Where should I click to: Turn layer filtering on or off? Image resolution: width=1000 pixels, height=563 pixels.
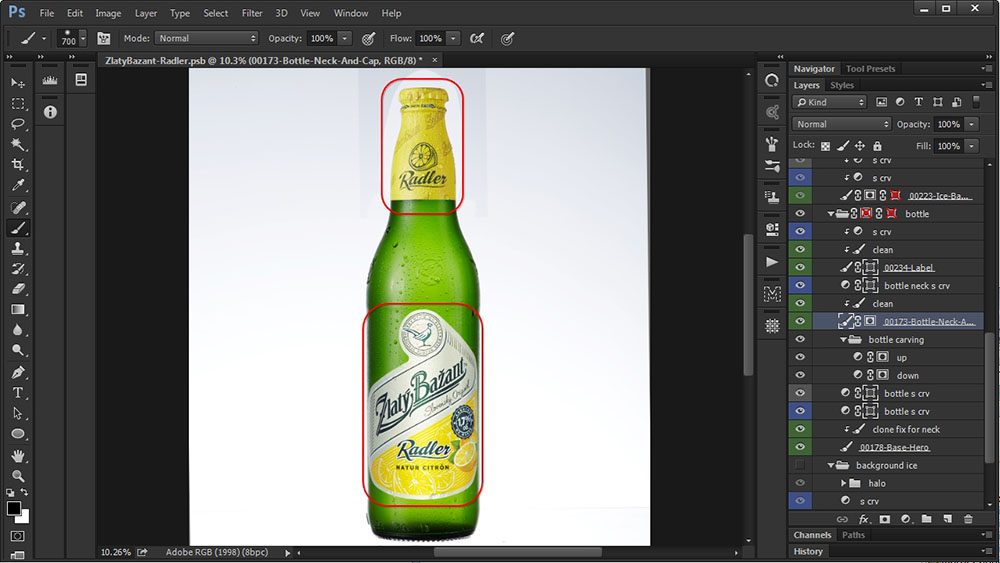pos(976,102)
